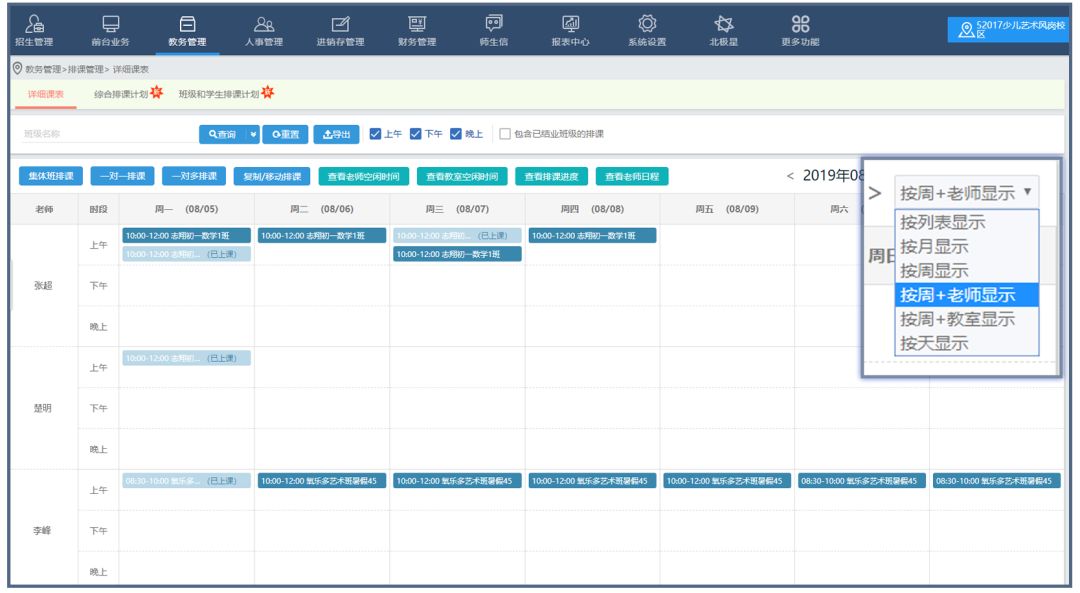Open the 财务管理 module icon
This screenshot has height=593, width=1080.
coord(417,24)
